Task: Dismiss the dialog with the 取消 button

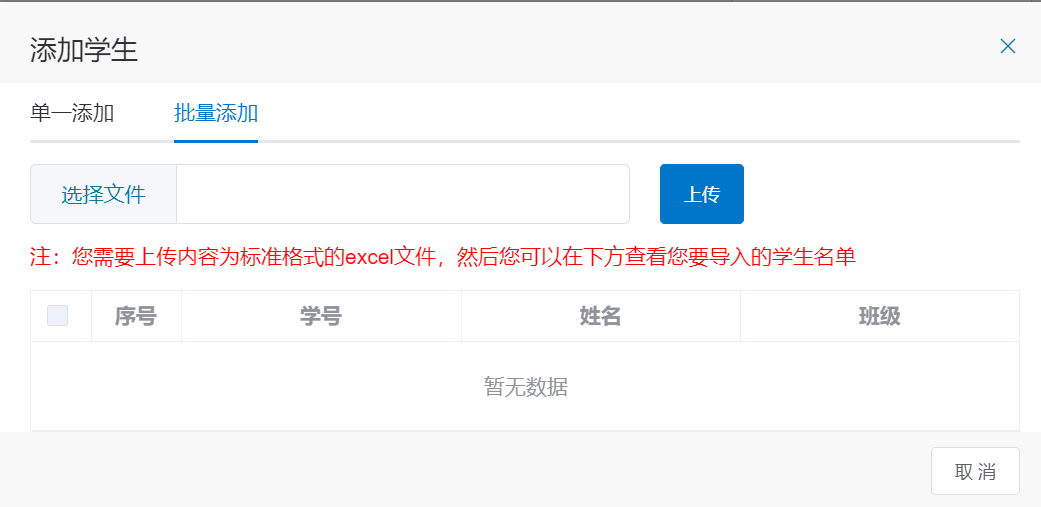Action: click(975, 471)
